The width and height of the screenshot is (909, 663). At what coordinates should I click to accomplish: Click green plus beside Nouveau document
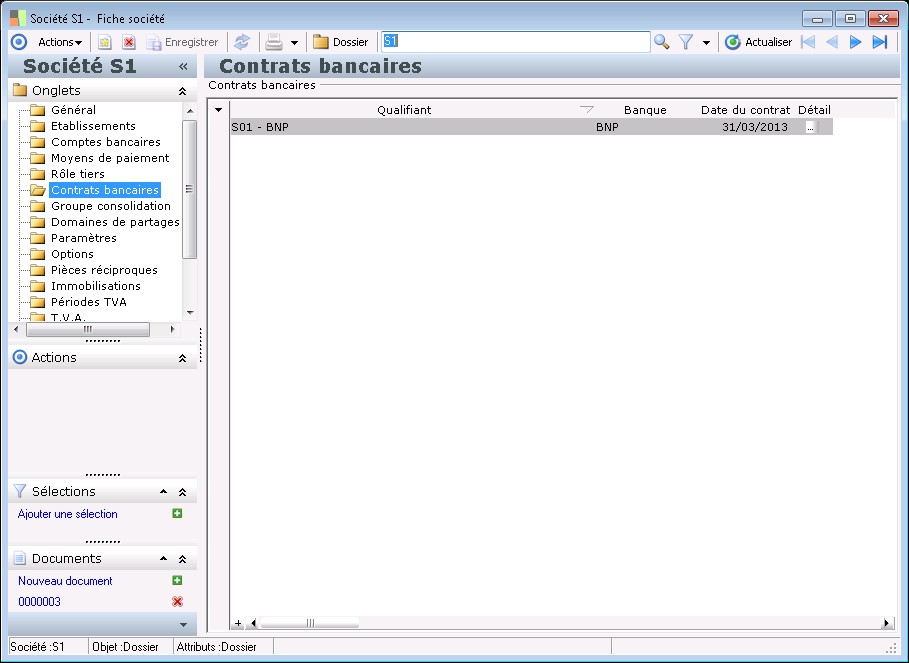177,580
